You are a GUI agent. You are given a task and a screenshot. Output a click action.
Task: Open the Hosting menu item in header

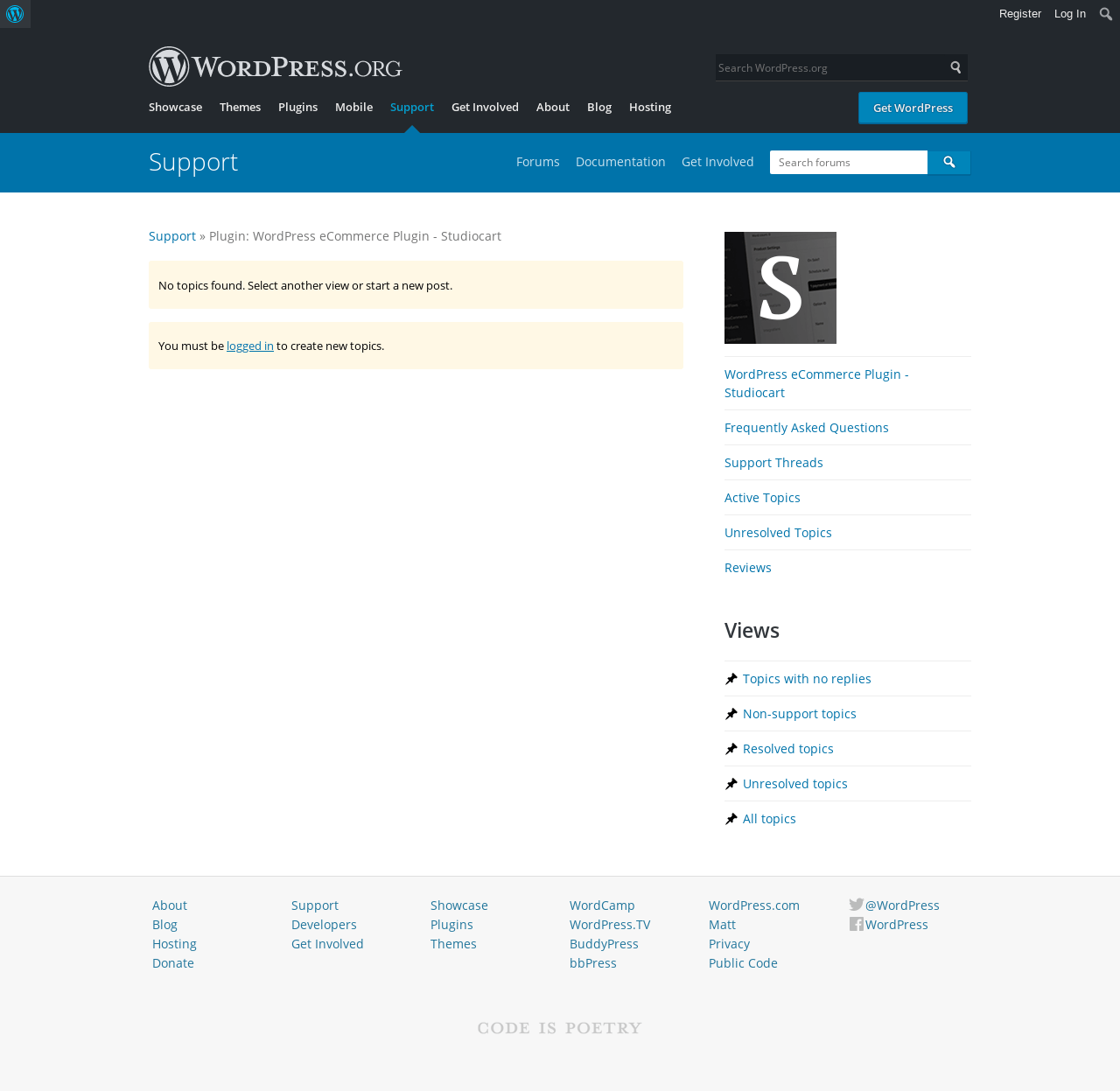[x=650, y=107]
